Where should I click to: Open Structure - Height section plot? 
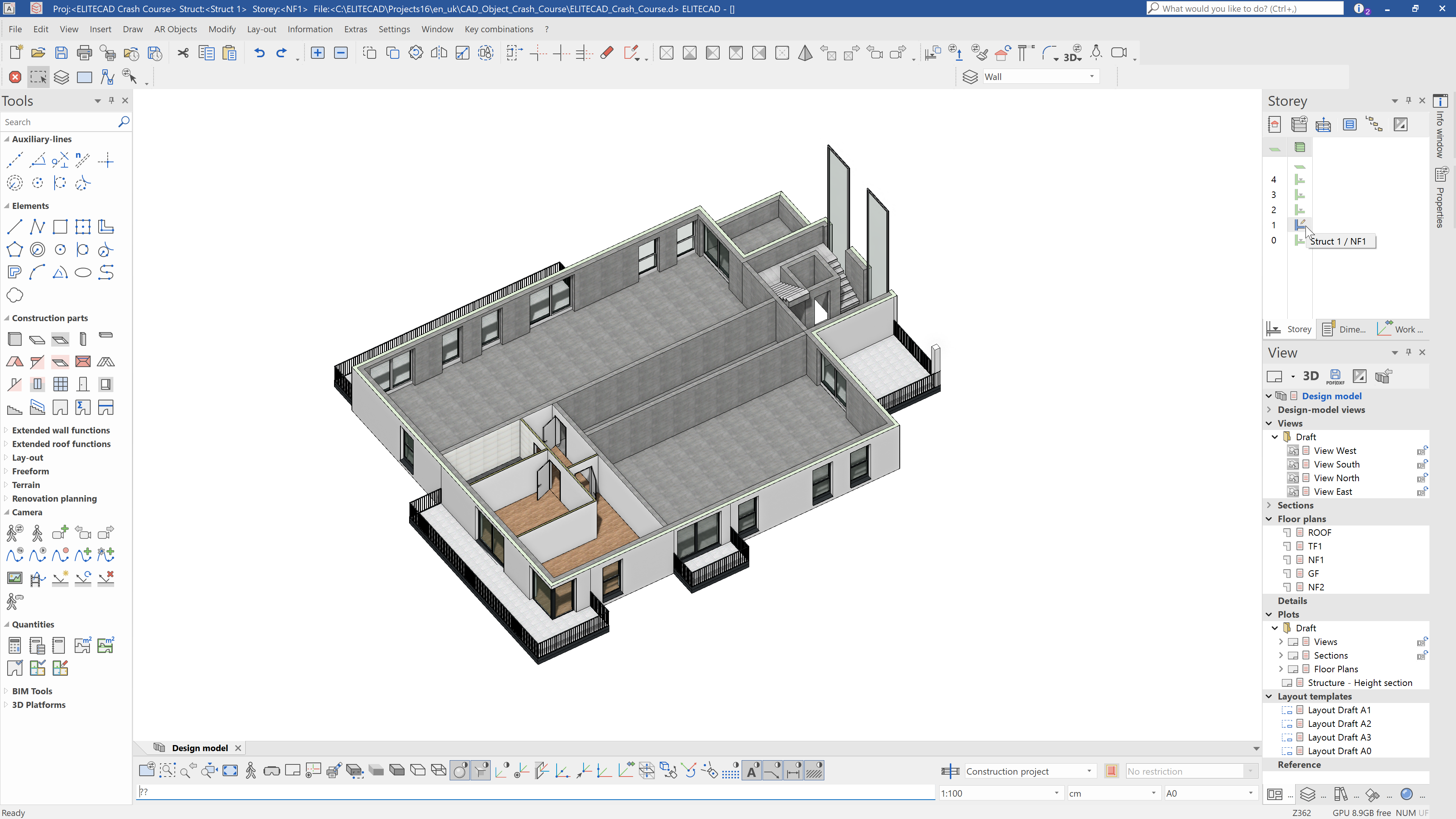click(x=1360, y=683)
